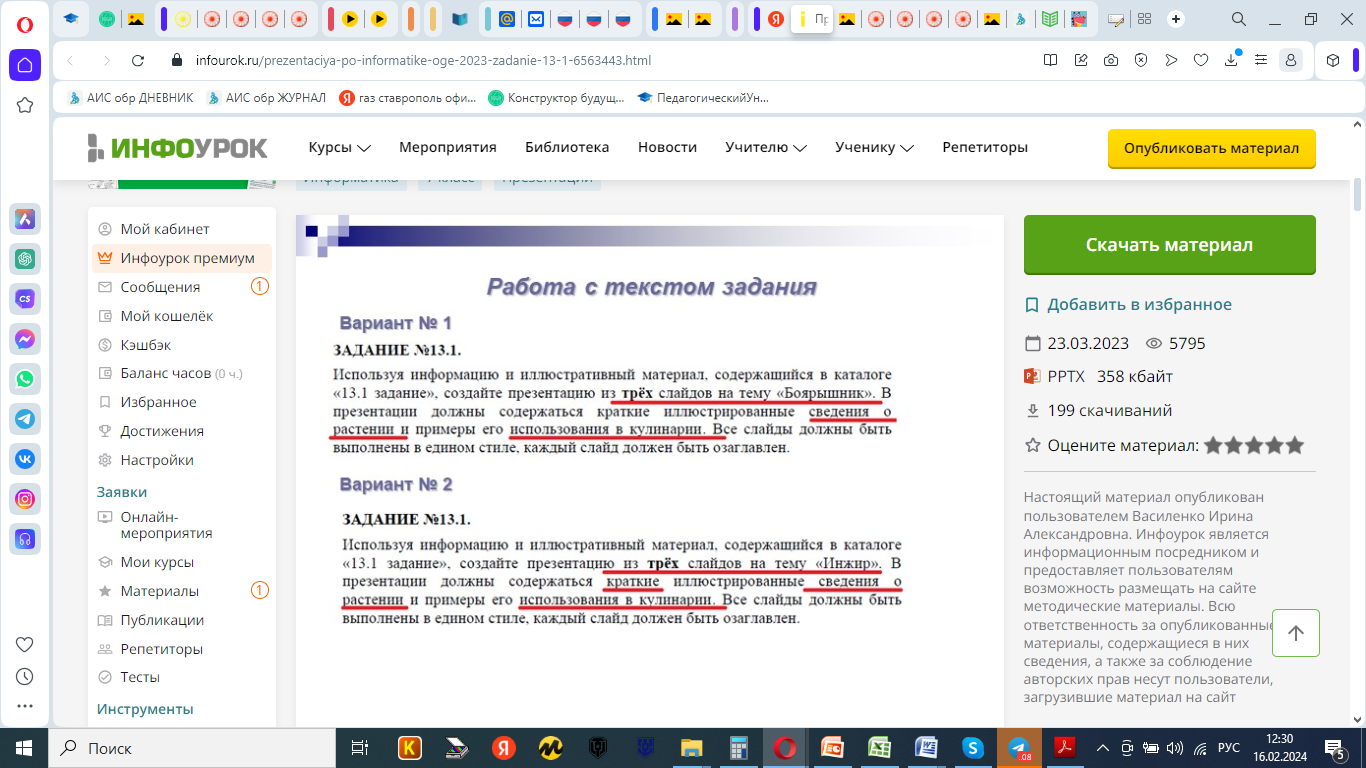Image resolution: width=1366 pixels, height=768 pixels.
Task: Expand the Учителю dropdown menu
Action: (766, 147)
